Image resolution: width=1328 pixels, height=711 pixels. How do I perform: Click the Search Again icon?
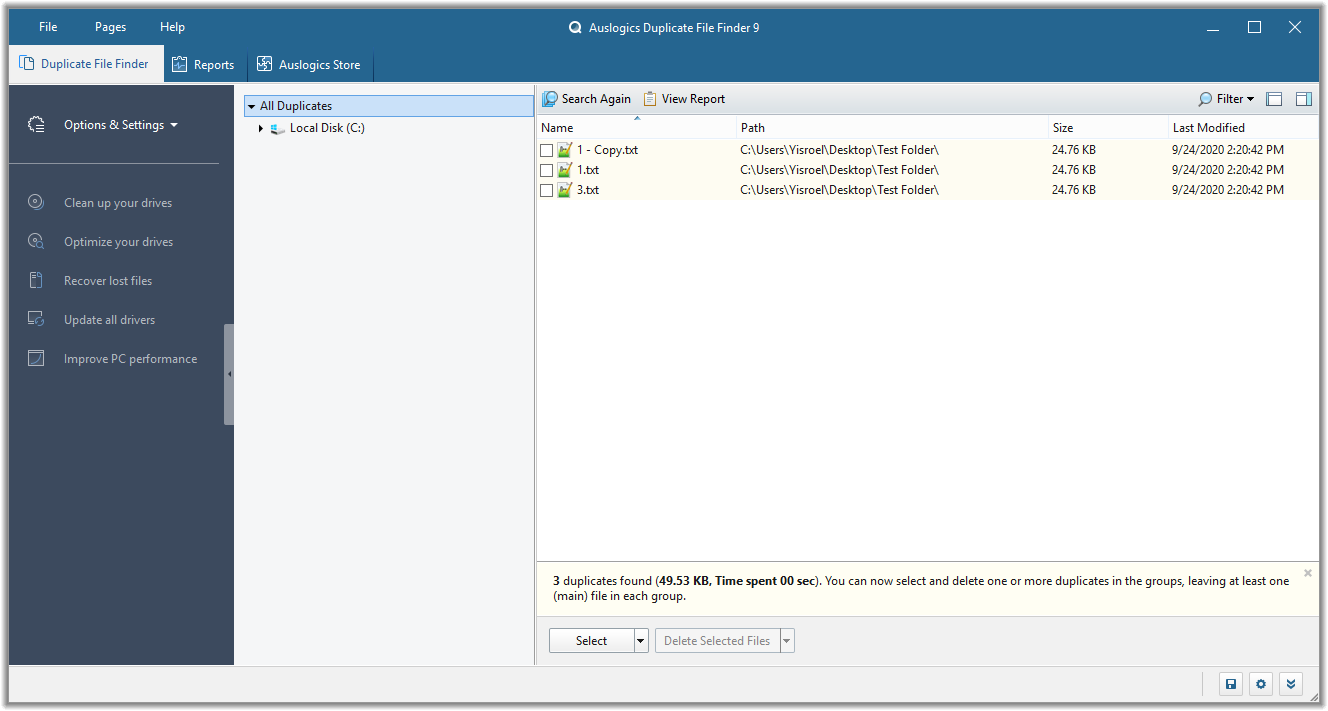click(x=550, y=99)
